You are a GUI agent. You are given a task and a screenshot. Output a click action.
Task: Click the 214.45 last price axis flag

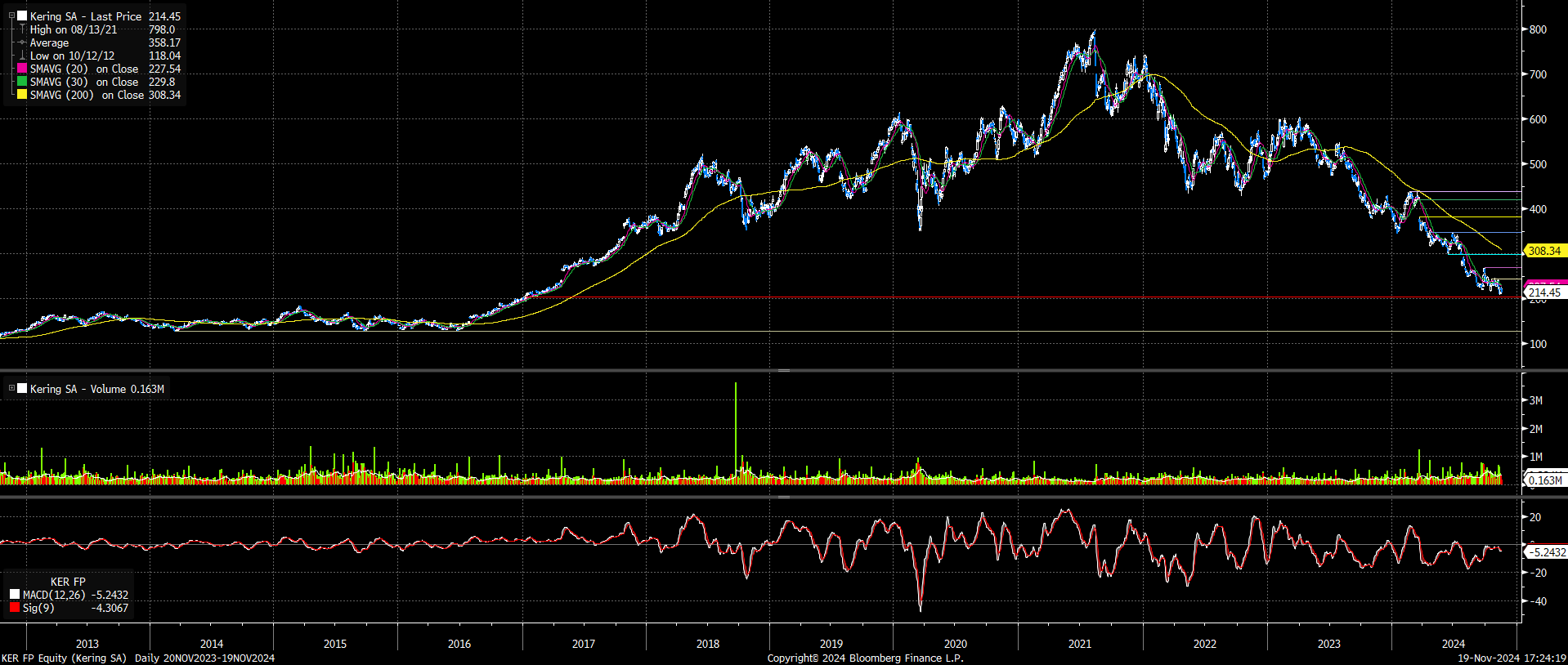(x=1545, y=292)
